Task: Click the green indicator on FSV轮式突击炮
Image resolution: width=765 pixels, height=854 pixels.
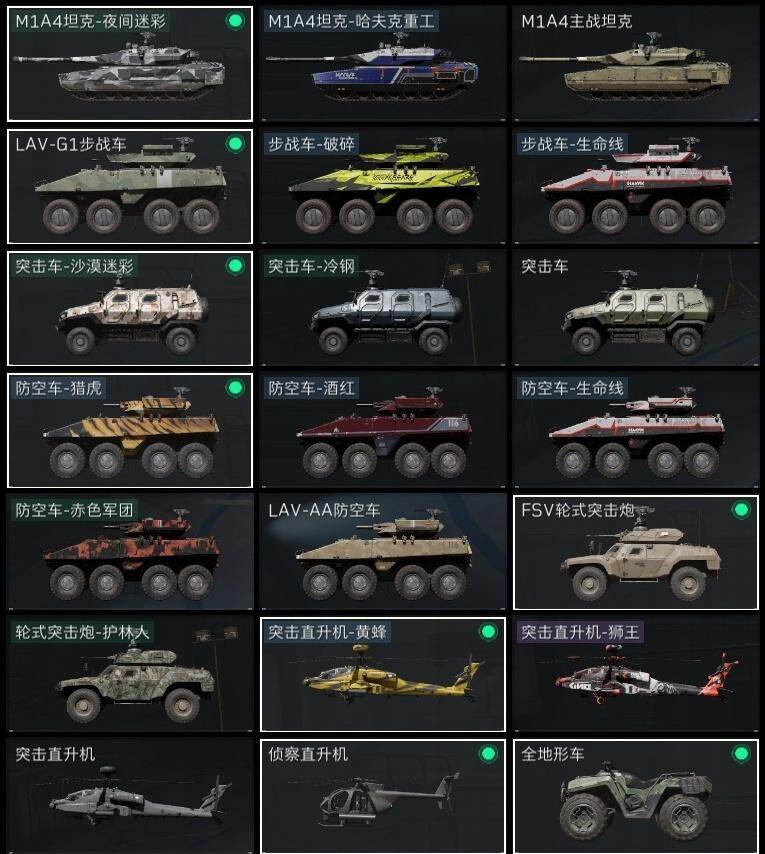Action: pos(741,510)
